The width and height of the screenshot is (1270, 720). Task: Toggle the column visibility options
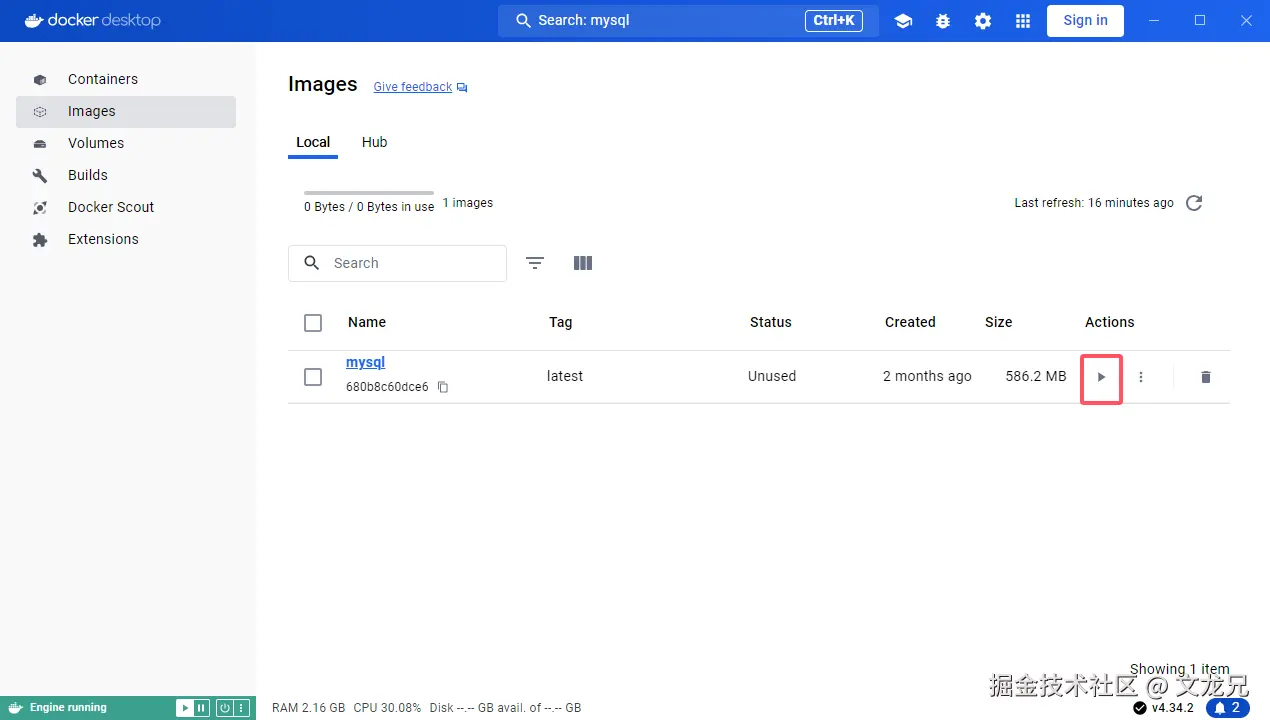pos(583,262)
